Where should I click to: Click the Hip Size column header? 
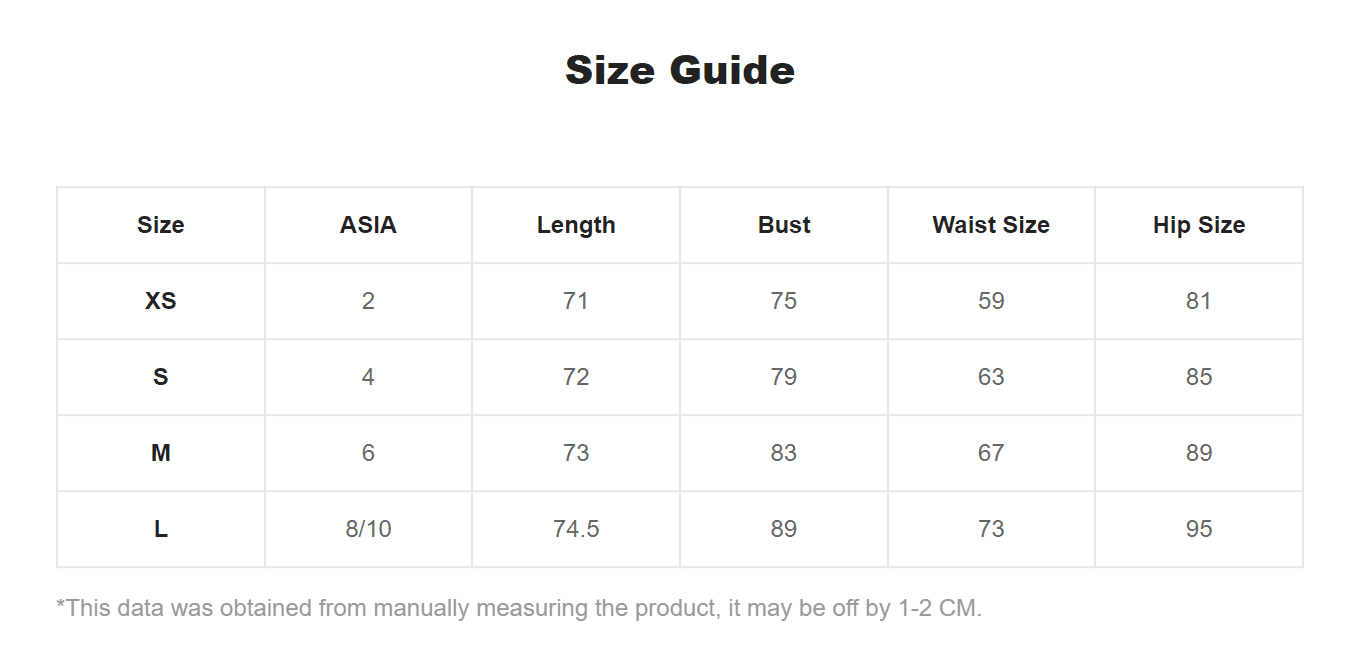click(1199, 225)
